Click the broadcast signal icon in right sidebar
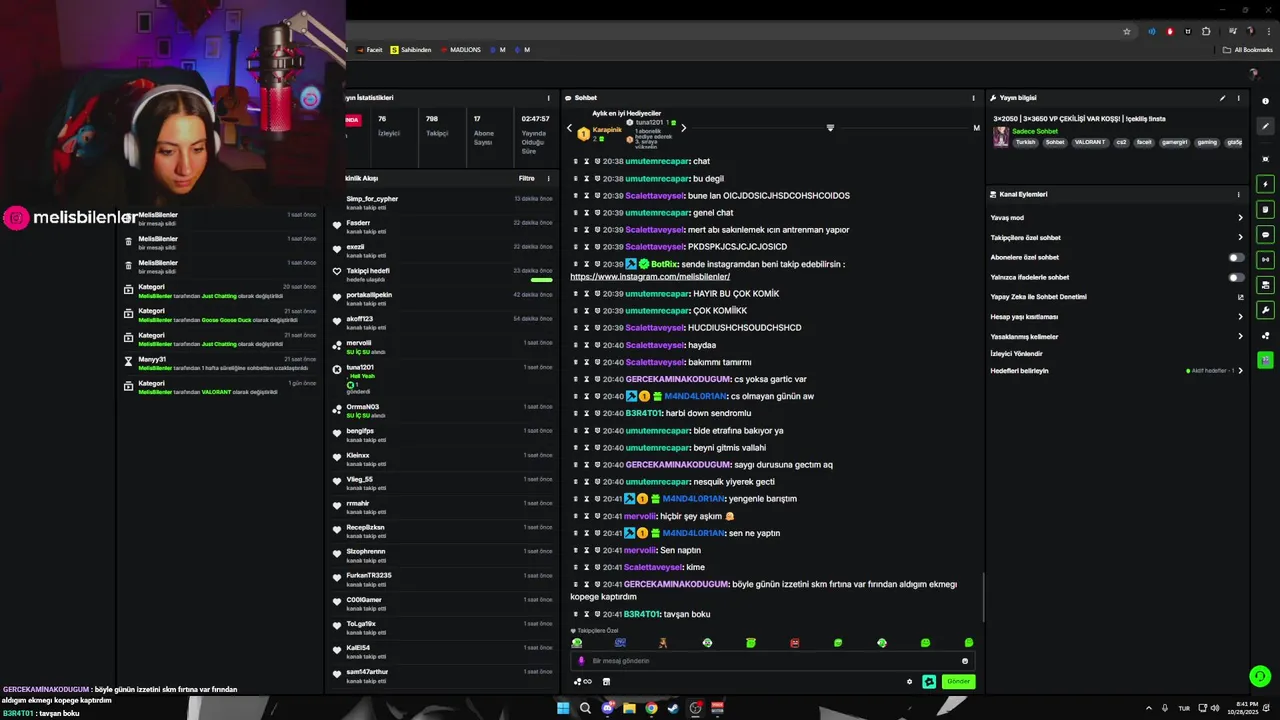 coord(1266,260)
